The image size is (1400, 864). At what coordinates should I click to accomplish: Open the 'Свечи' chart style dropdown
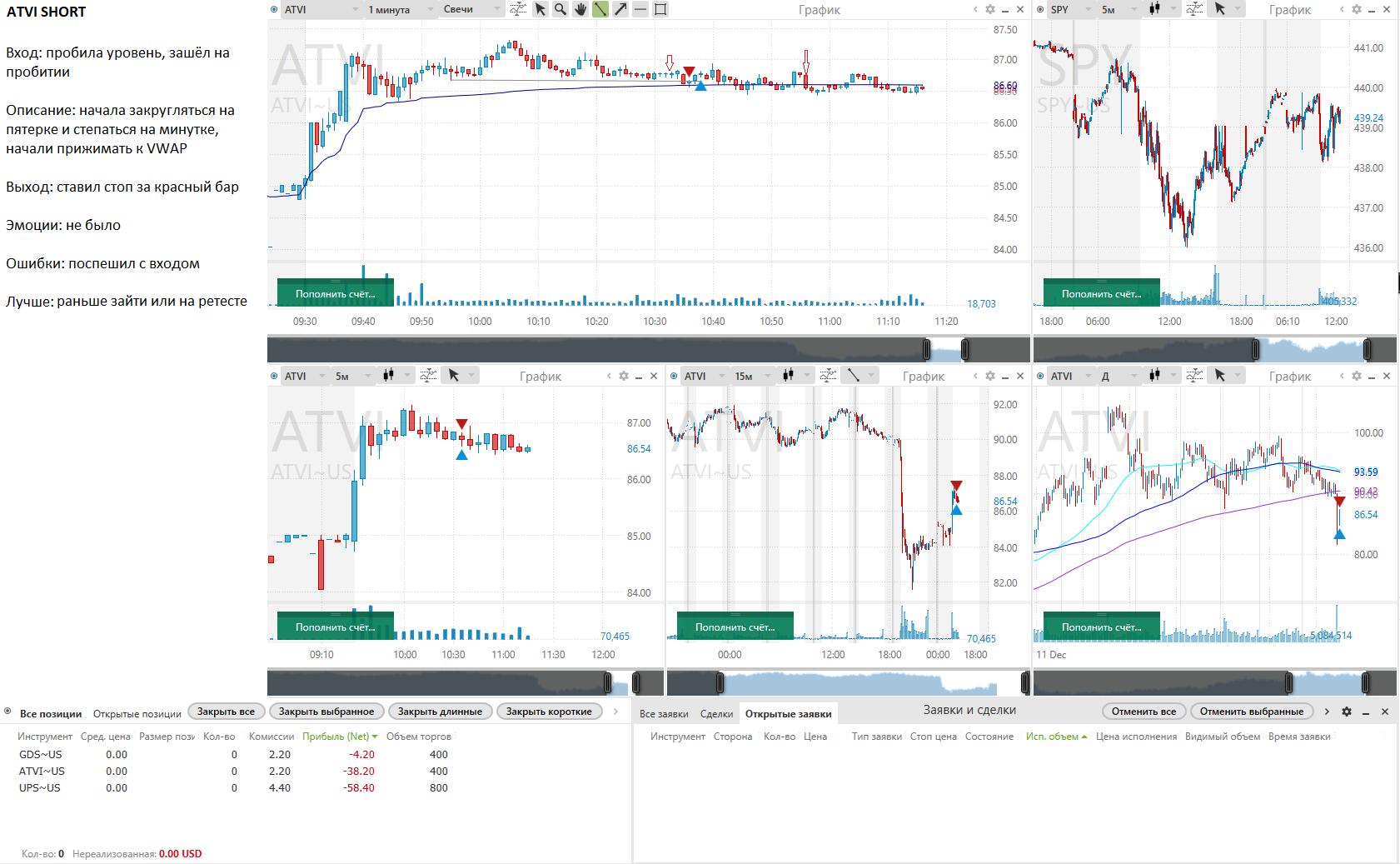coord(471,9)
